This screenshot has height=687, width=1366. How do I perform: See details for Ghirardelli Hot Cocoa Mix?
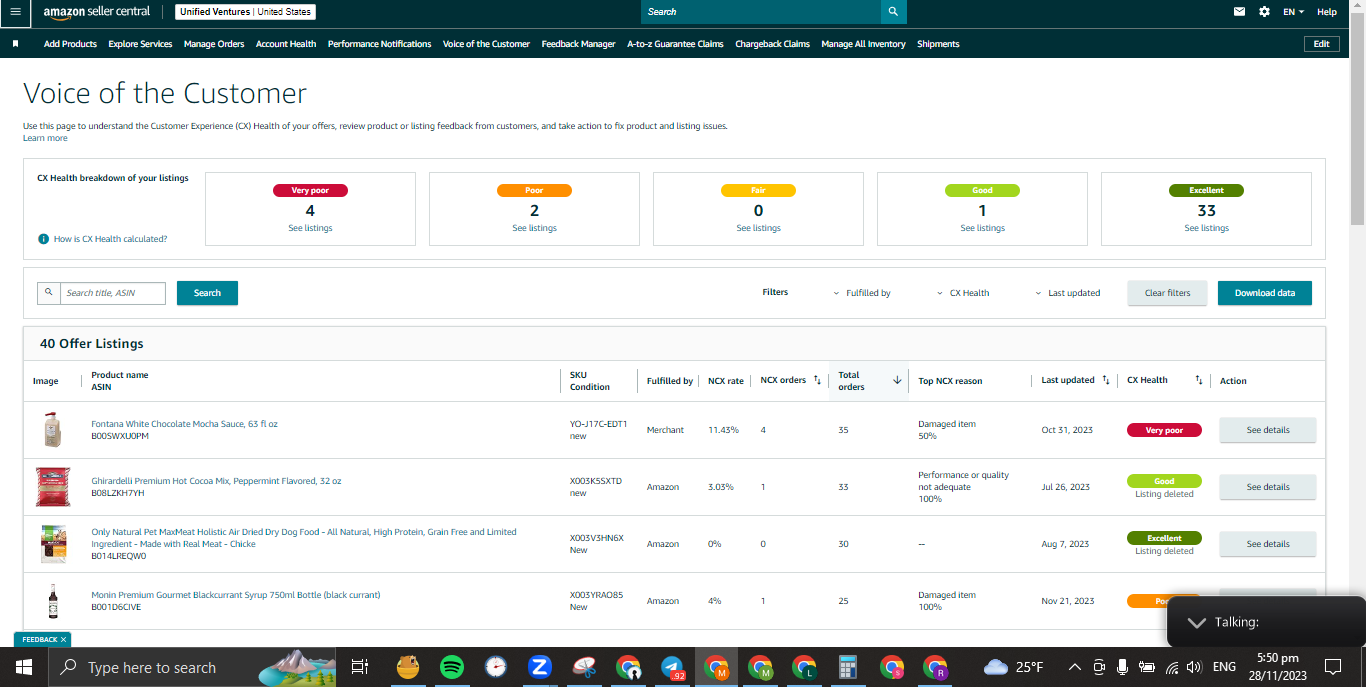coord(1267,487)
